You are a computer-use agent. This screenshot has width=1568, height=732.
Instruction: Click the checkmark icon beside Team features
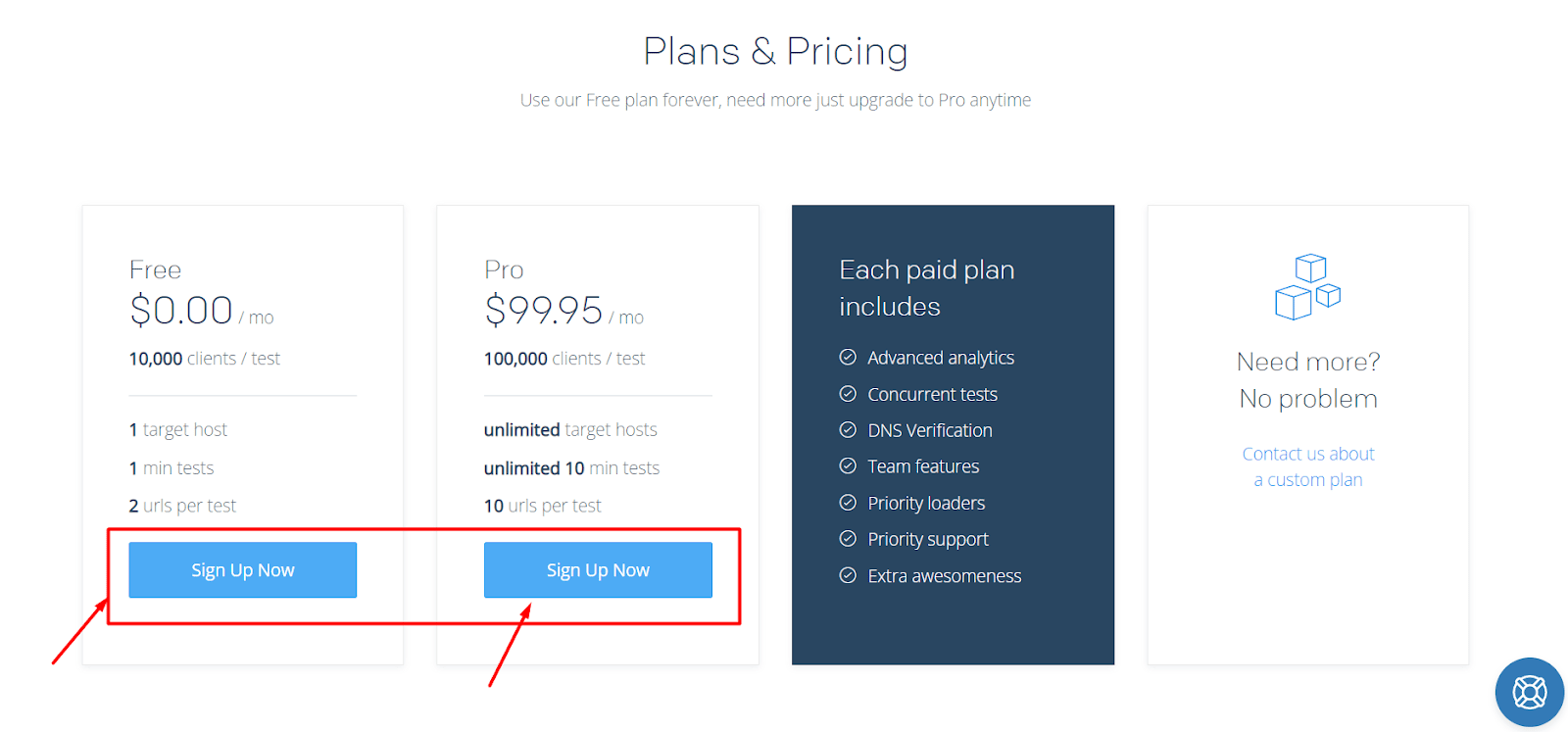(848, 466)
